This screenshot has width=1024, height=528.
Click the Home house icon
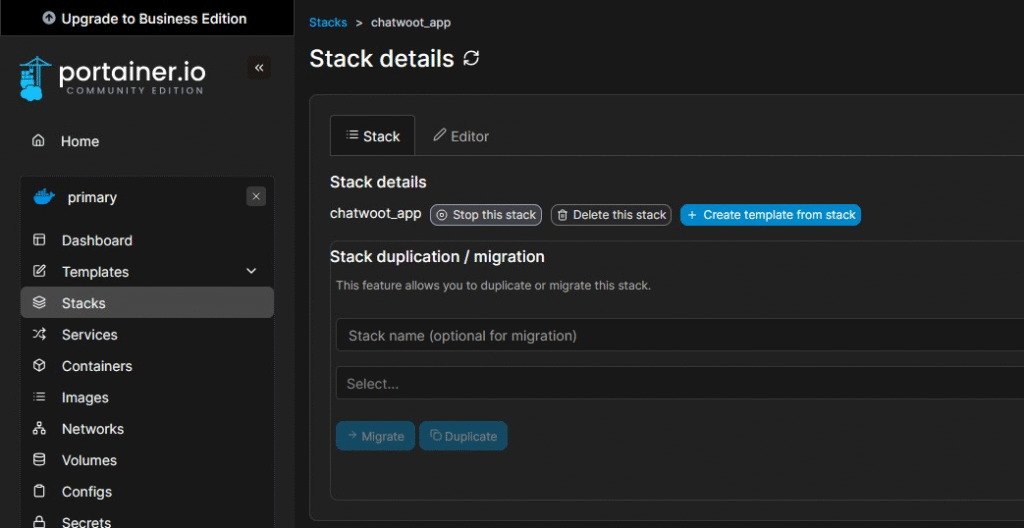point(39,141)
